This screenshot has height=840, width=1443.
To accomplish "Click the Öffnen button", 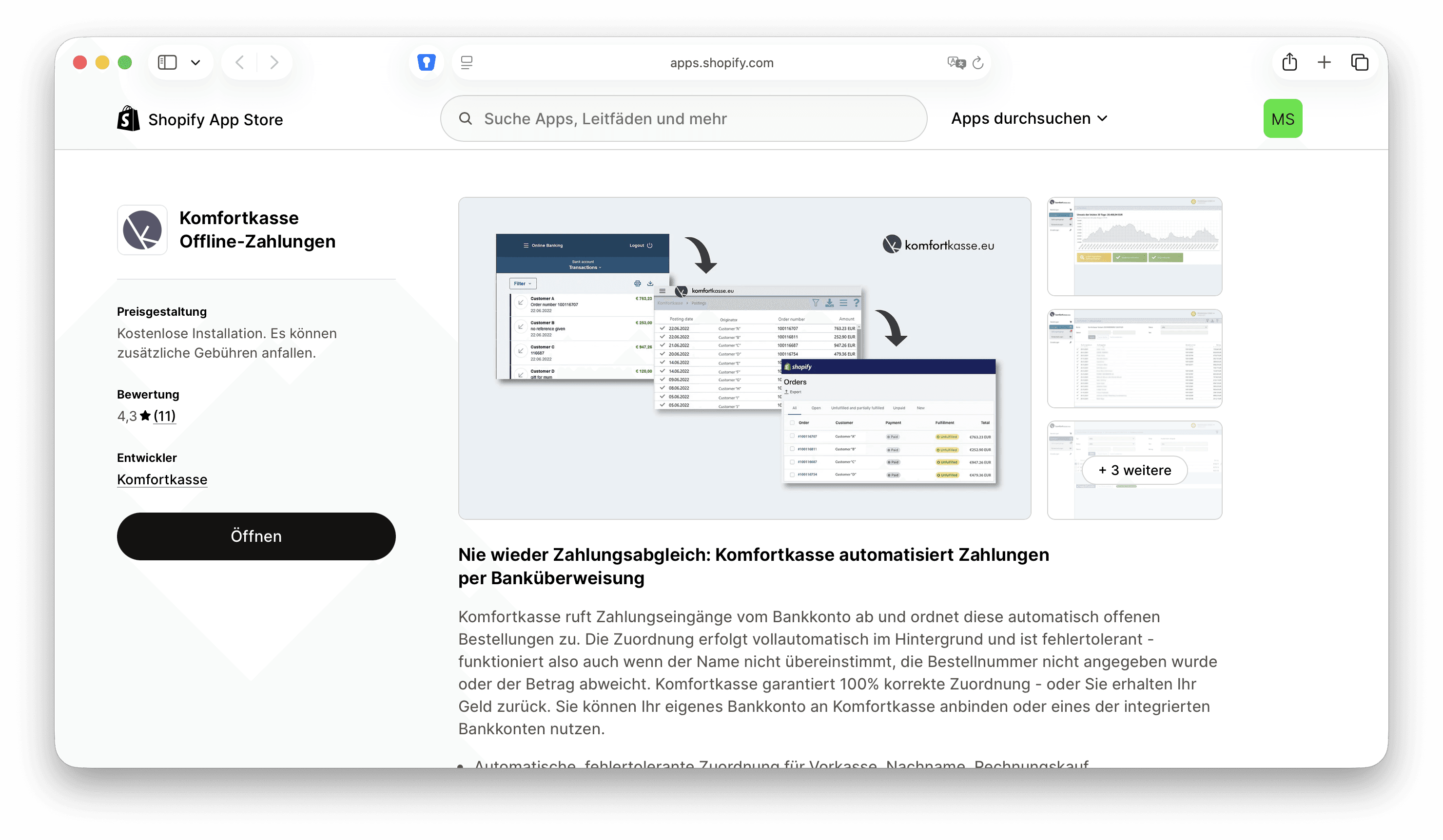I will (x=256, y=536).
